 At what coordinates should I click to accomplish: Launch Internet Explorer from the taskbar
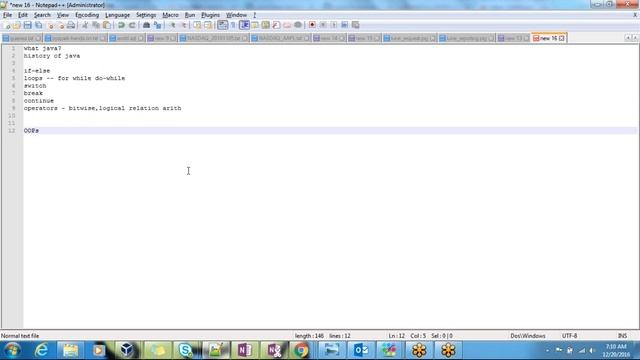coord(41,350)
